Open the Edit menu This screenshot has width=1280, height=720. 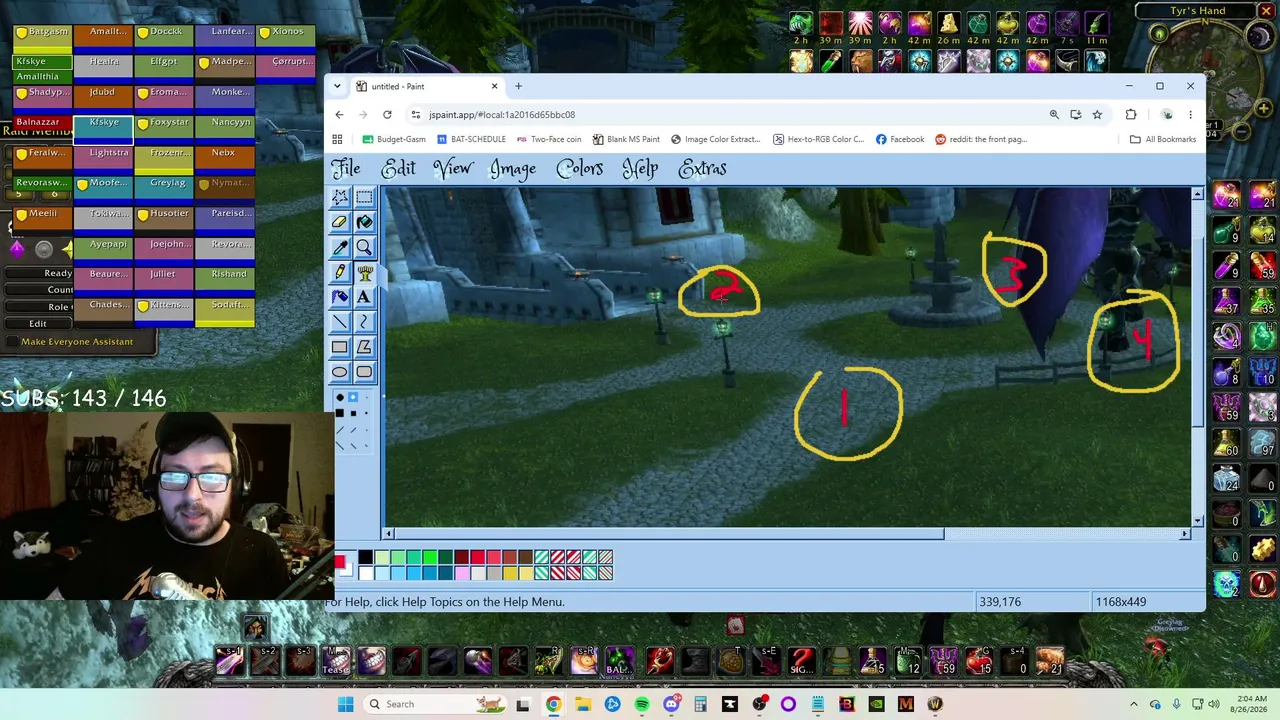point(398,168)
